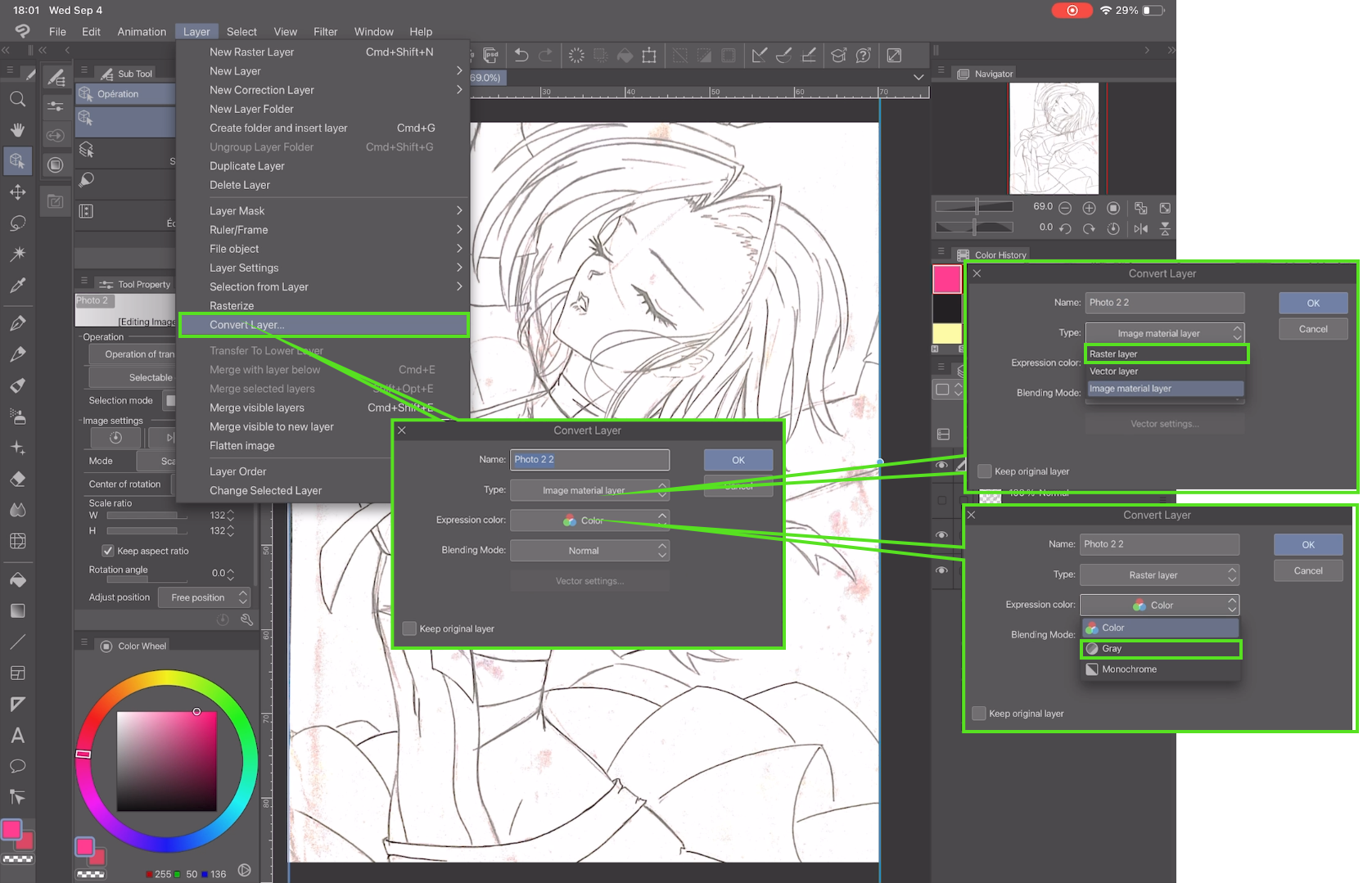Select the Eraser tool
Image resolution: width=1372 pixels, height=883 pixels.
(17, 479)
